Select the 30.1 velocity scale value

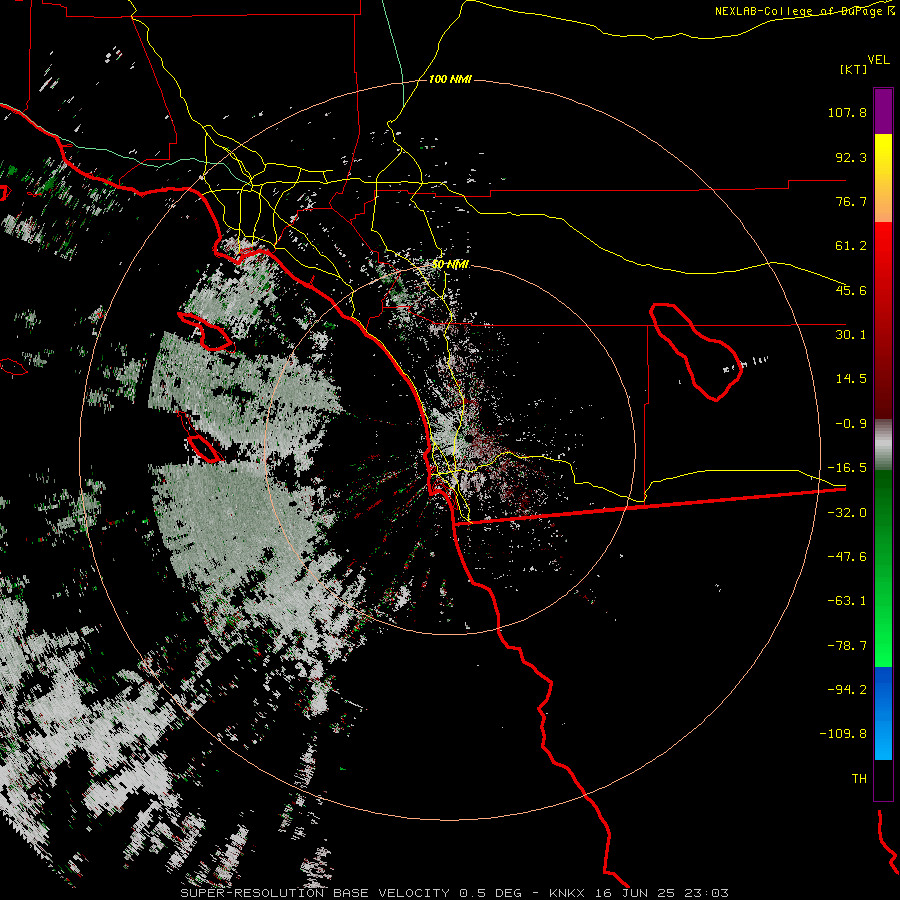point(851,335)
